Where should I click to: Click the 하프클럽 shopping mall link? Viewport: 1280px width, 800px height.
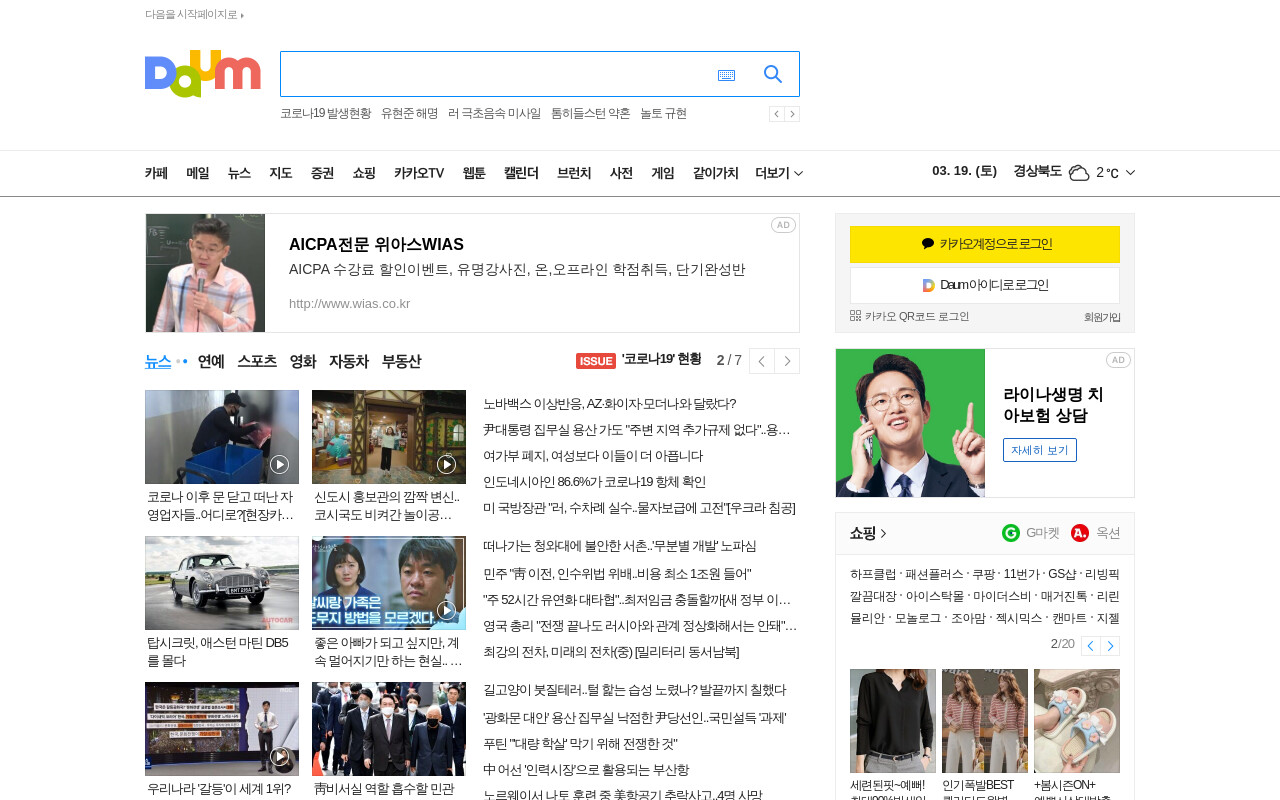click(873, 575)
